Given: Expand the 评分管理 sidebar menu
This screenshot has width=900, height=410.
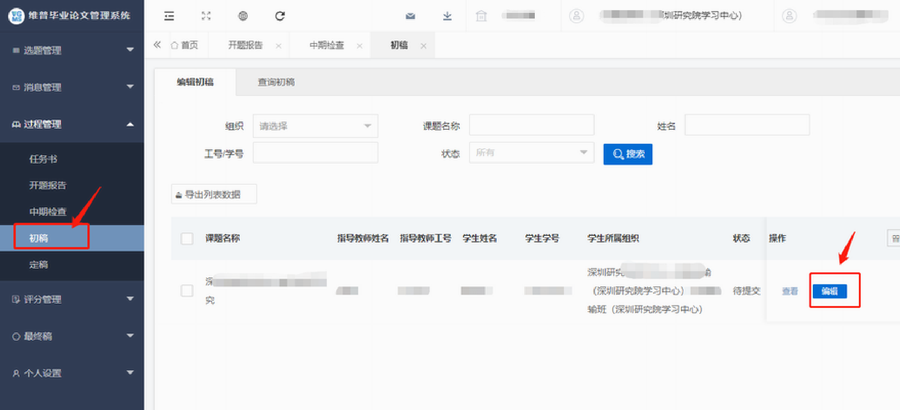Looking at the screenshot, I should point(72,299).
